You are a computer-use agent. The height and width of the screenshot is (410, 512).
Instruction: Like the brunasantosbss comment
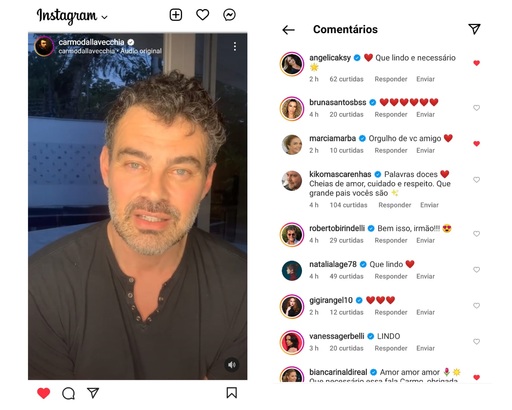476,108
